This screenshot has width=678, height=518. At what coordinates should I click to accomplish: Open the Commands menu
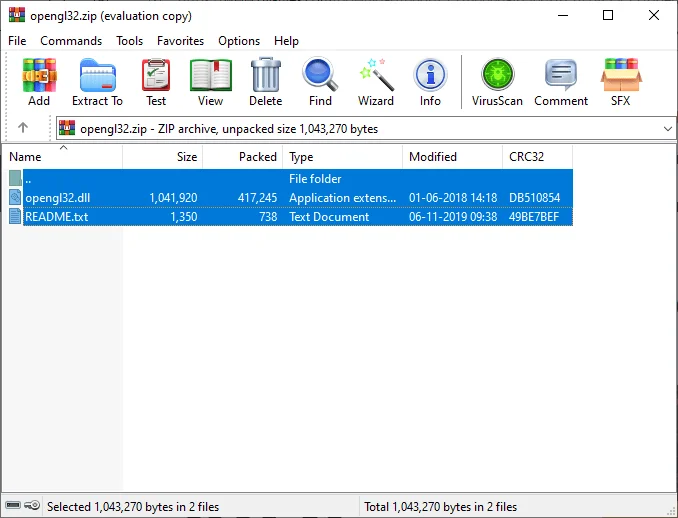click(71, 41)
